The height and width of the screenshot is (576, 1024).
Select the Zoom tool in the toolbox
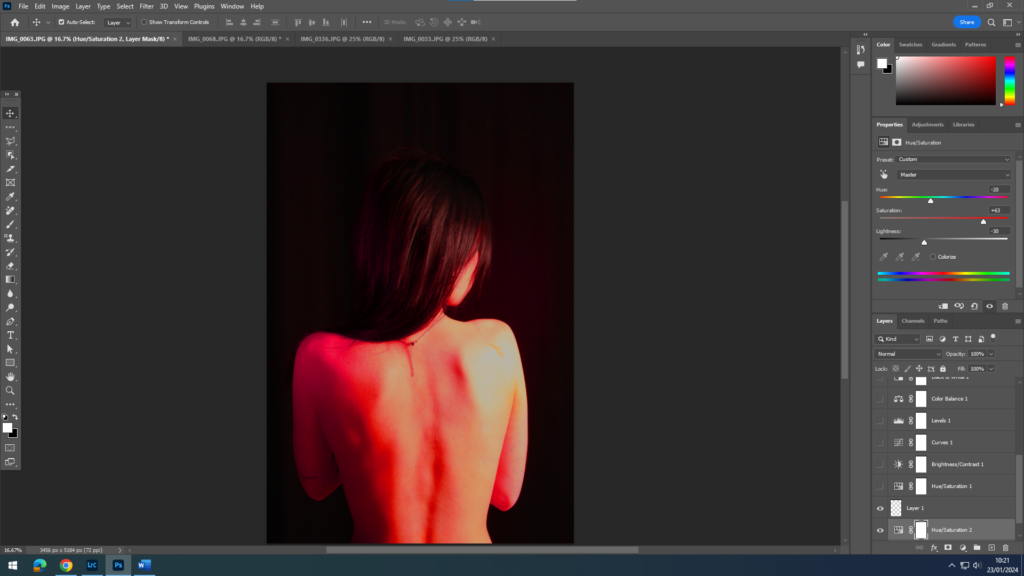(x=10, y=391)
